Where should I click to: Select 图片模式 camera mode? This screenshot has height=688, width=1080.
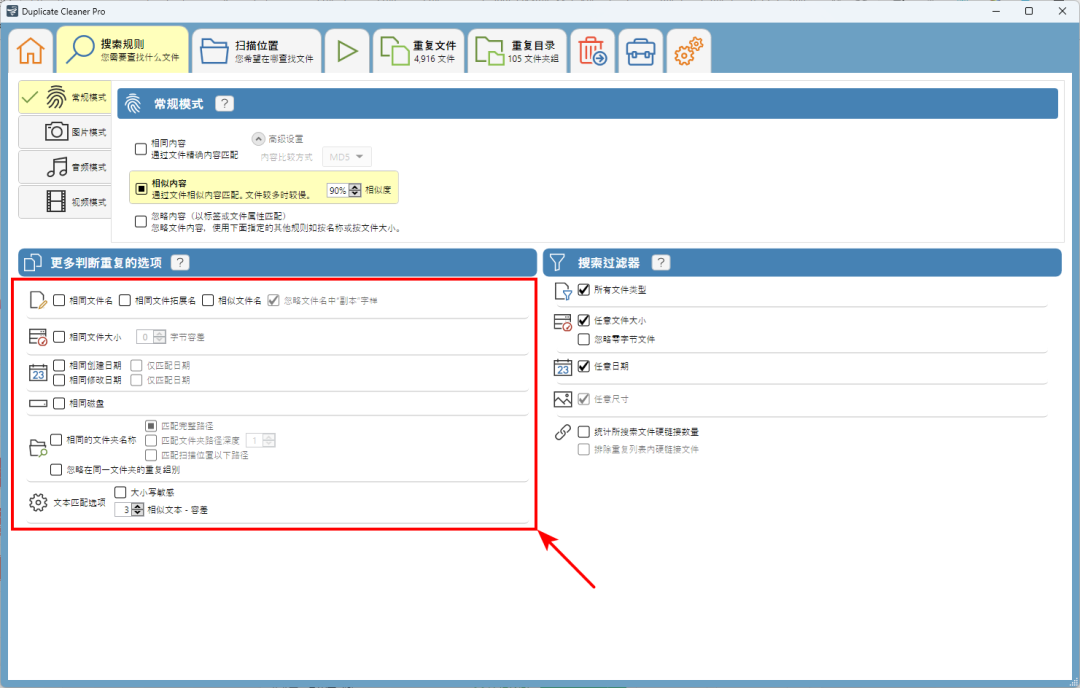(65, 132)
